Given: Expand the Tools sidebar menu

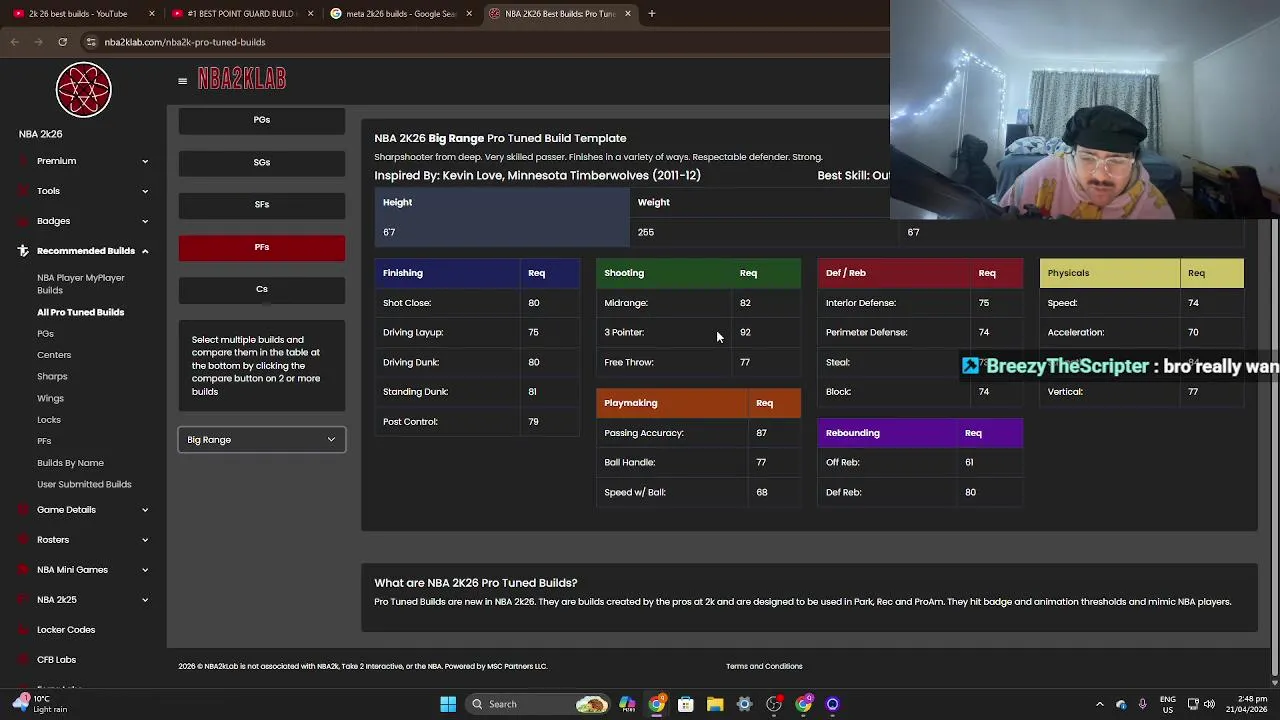Looking at the screenshot, I should tap(84, 191).
